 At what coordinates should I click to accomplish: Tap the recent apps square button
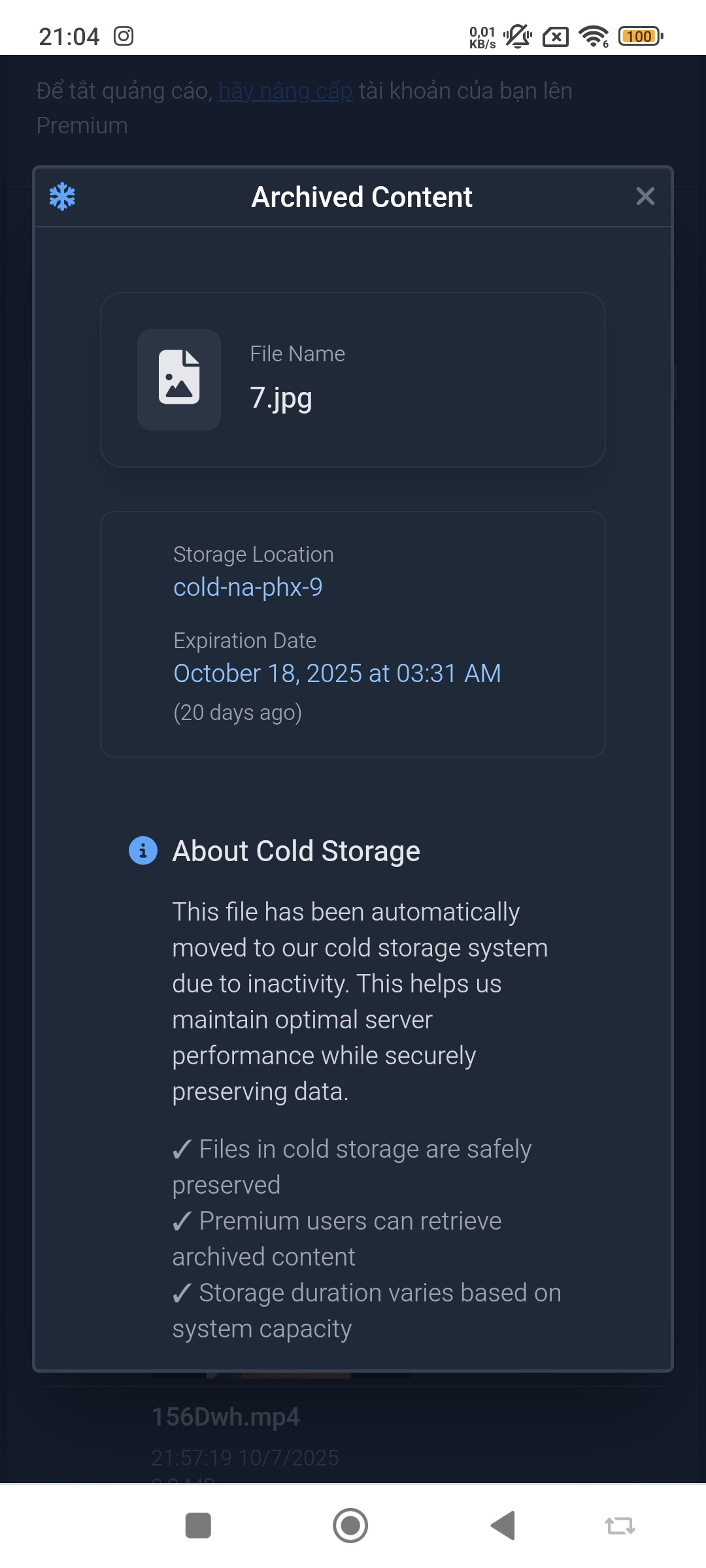pyautogui.click(x=198, y=1526)
